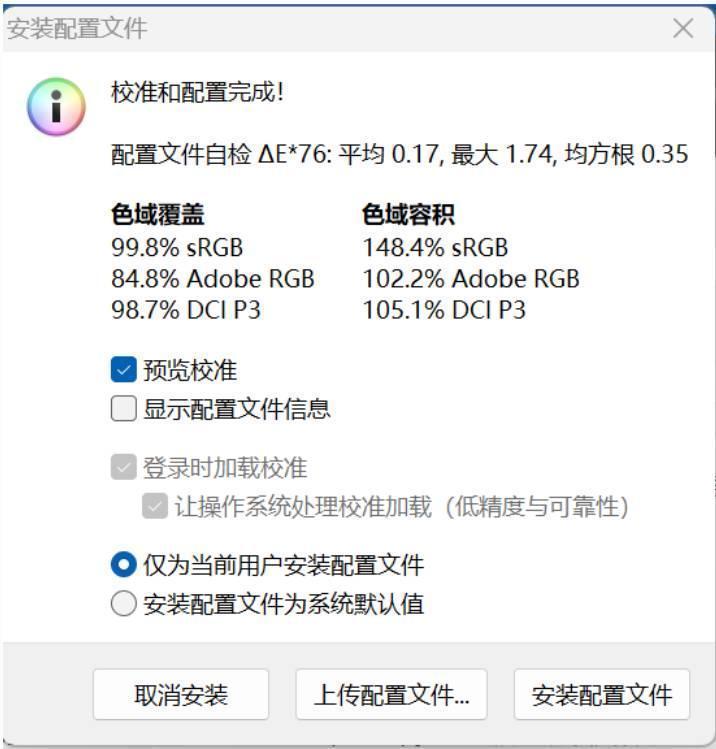
Task: Toggle the 登录时加载校准 checkbox
Action: [x=124, y=467]
